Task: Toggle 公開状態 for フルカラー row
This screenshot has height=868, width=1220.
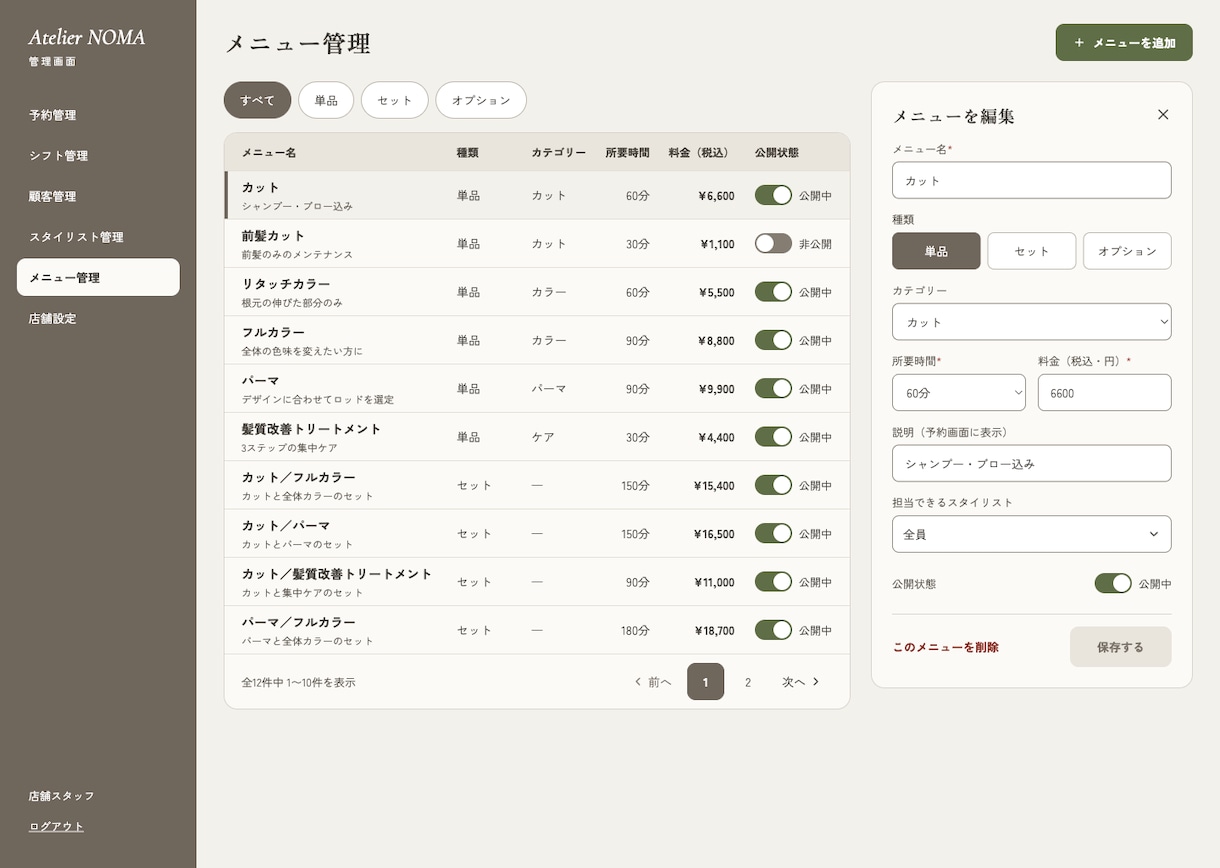Action: pos(773,340)
